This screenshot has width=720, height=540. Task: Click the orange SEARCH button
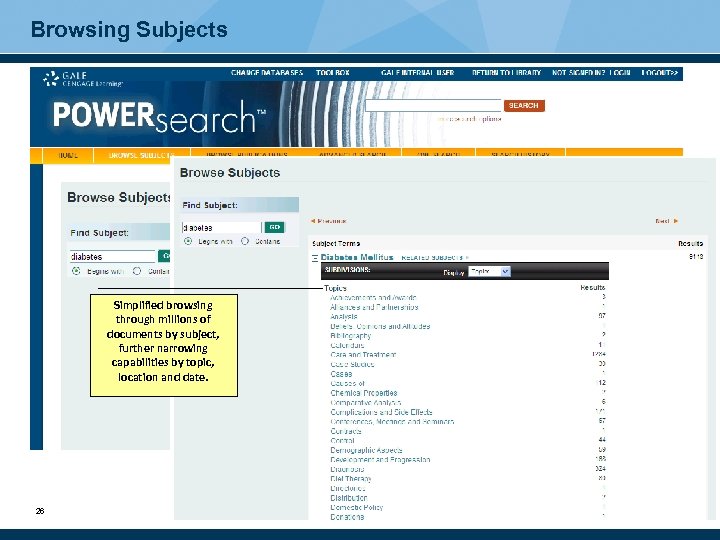point(524,106)
